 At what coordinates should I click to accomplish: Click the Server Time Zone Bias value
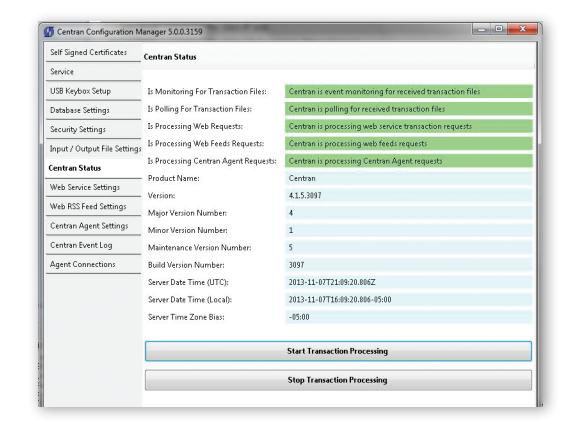tap(408, 317)
